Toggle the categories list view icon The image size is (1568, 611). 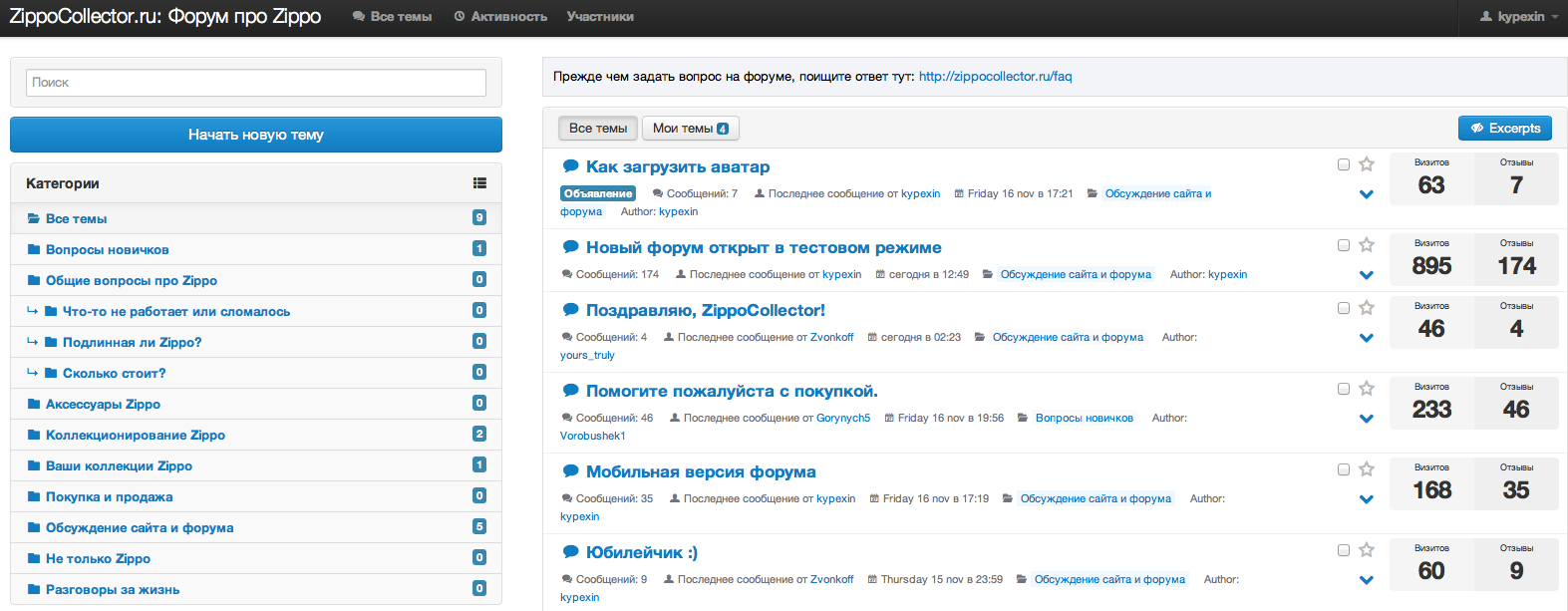pos(479,183)
